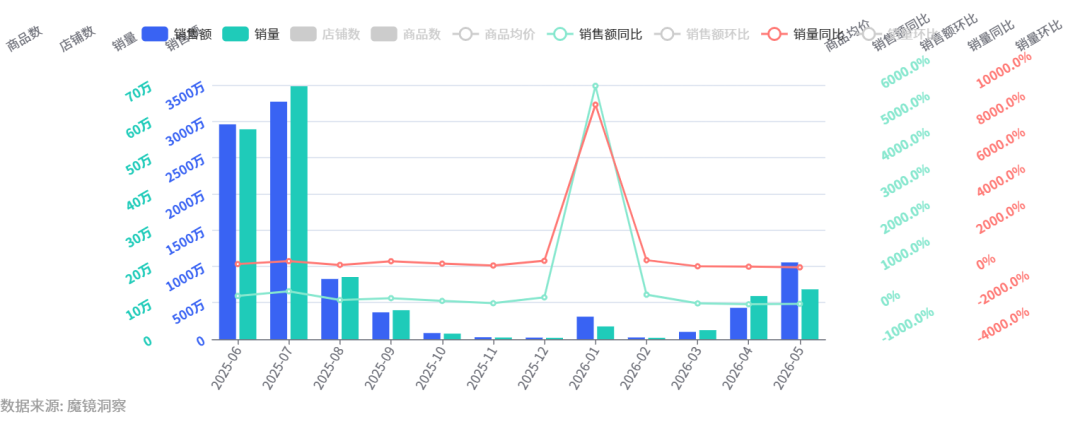Image resolution: width=1080 pixels, height=424 pixels.
Task: Select the 2025-07 blue sales bar
Action: coord(278,220)
